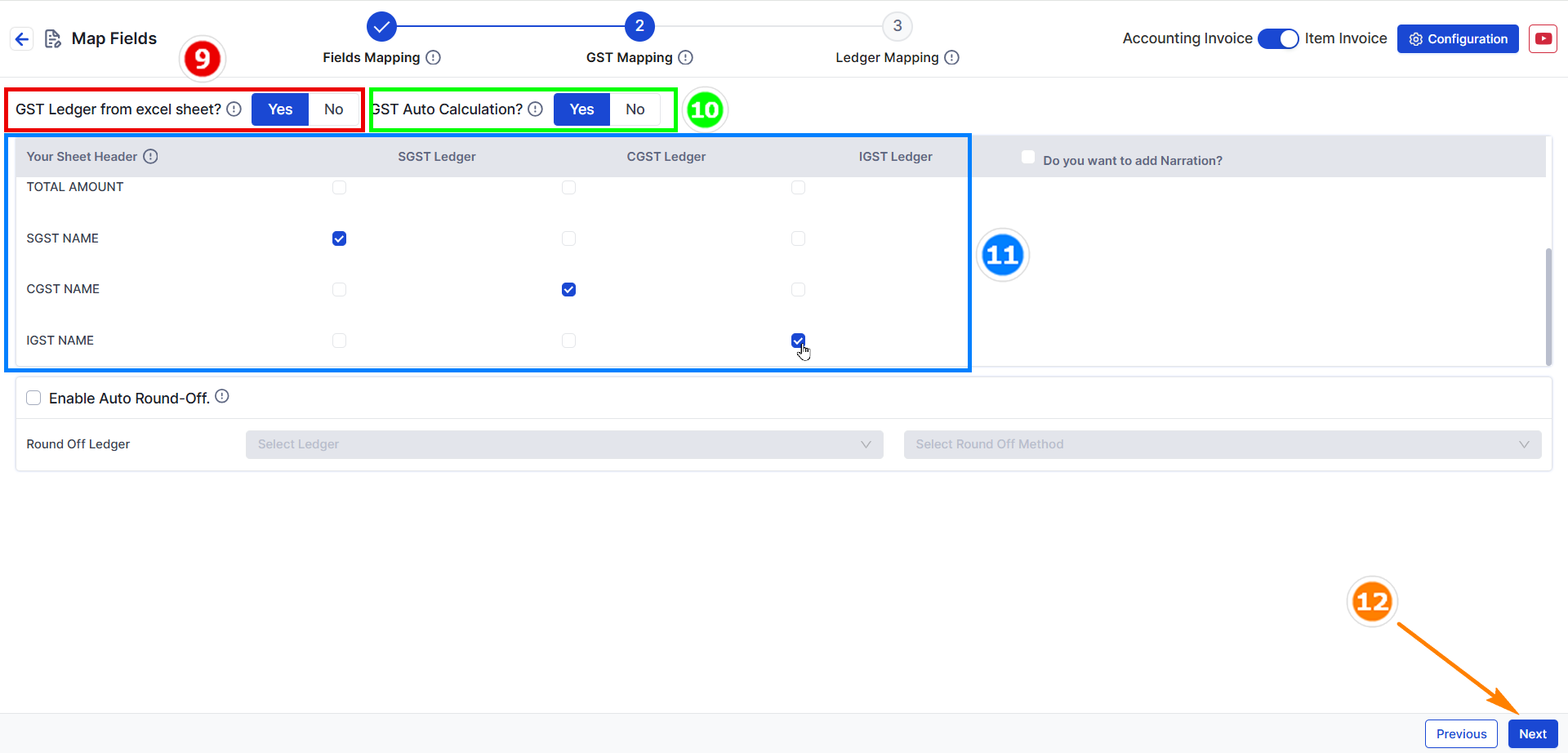Viewport: 1568px width, 753px height.
Task: Open the YouTube video help icon
Action: [1543, 38]
